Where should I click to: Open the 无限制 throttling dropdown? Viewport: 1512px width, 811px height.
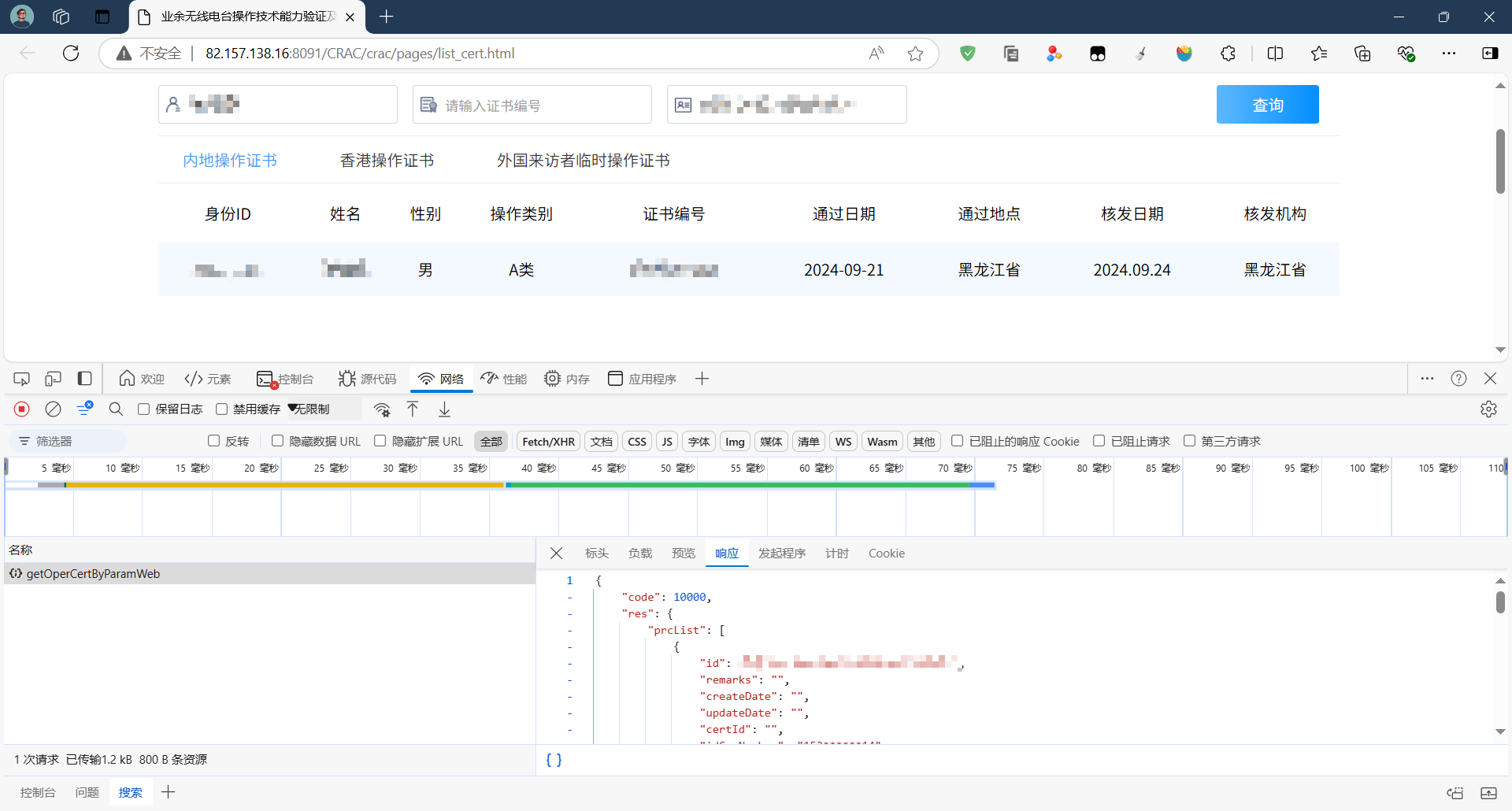[324, 409]
